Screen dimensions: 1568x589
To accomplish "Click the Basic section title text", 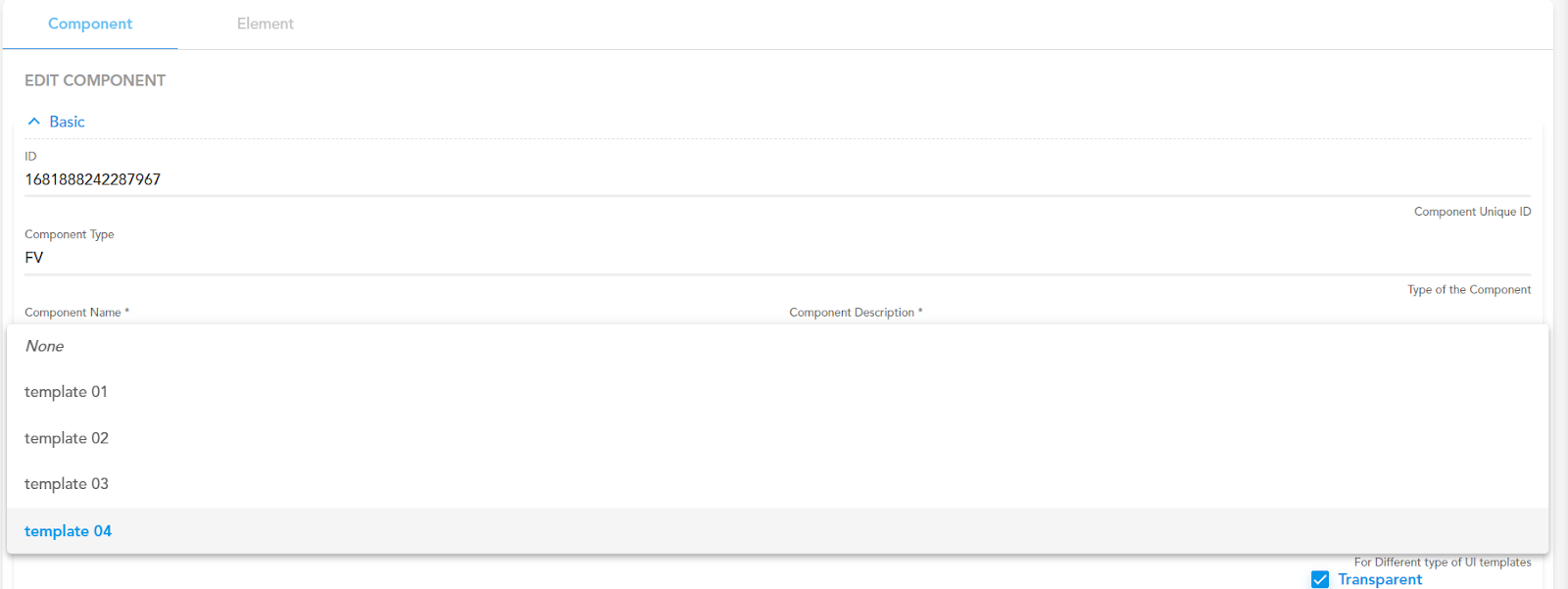I will click(x=67, y=122).
